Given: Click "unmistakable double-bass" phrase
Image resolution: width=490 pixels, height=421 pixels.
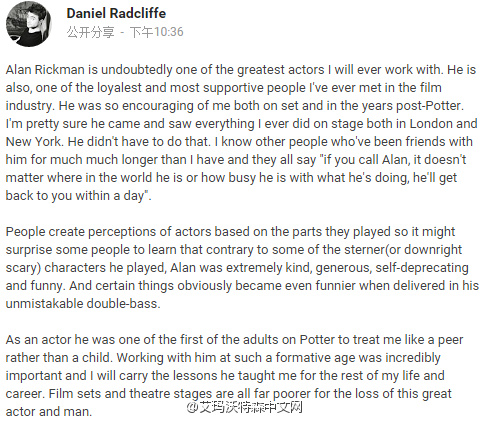Looking at the screenshot, I should coord(82,304).
